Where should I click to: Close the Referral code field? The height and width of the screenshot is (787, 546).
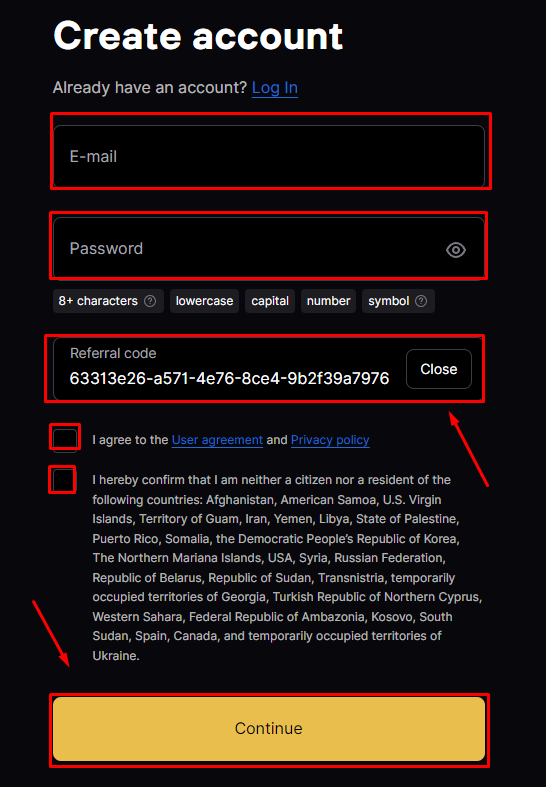coord(439,369)
